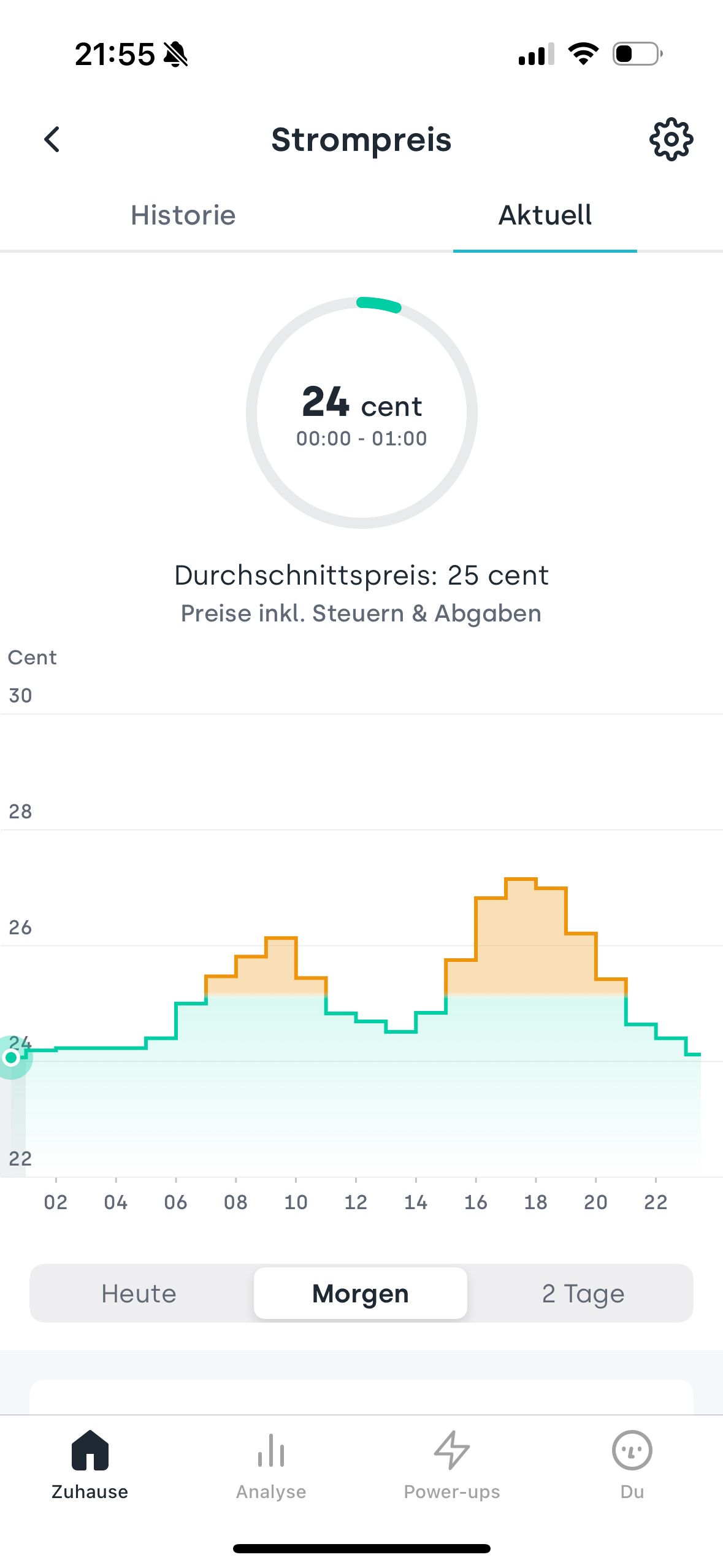This screenshot has width=723, height=1568.
Task: Show the 2 Tage view
Action: tap(583, 1294)
